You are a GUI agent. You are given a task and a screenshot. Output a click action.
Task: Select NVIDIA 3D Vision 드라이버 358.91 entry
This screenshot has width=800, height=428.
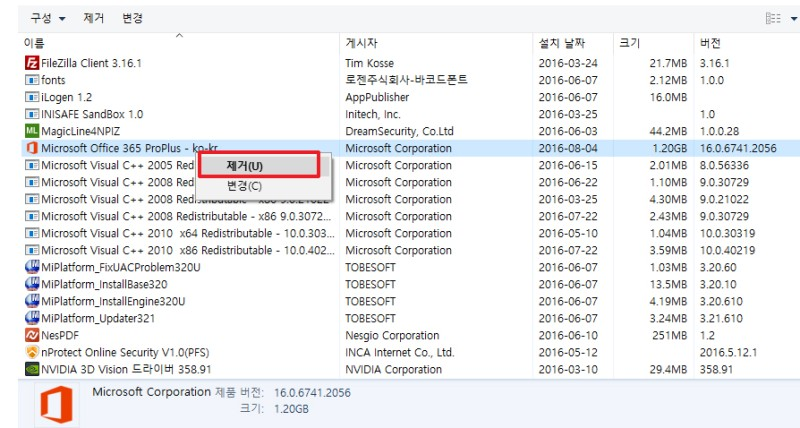click(126, 369)
